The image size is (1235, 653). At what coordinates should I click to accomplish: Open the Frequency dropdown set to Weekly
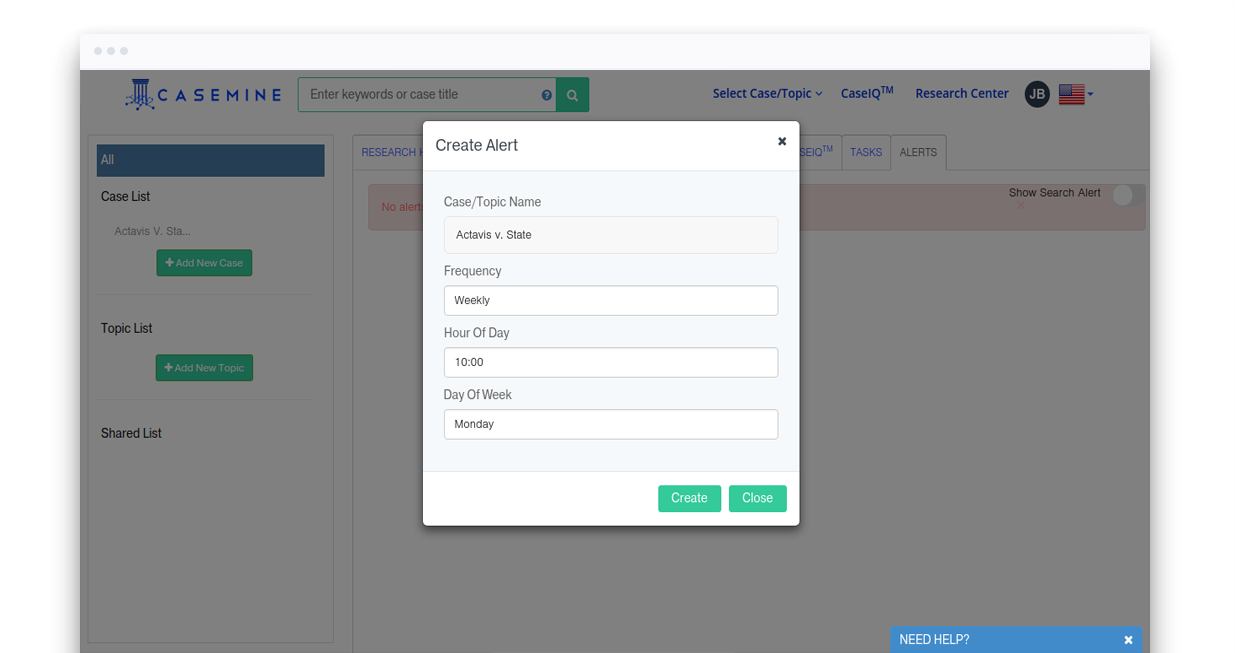click(610, 301)
